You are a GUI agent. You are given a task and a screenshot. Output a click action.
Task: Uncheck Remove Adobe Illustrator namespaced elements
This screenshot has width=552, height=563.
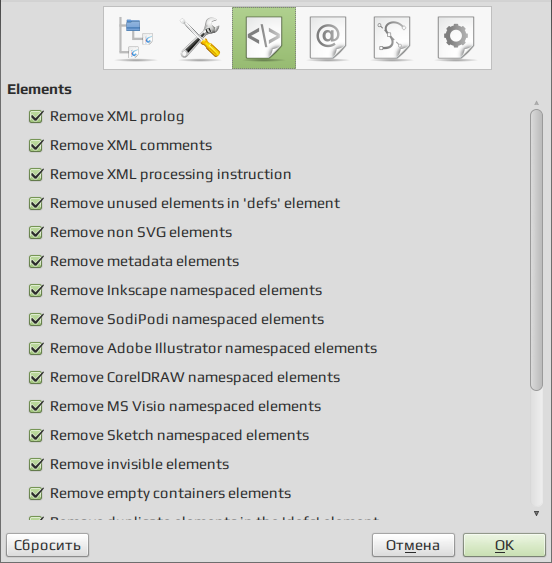36,349
